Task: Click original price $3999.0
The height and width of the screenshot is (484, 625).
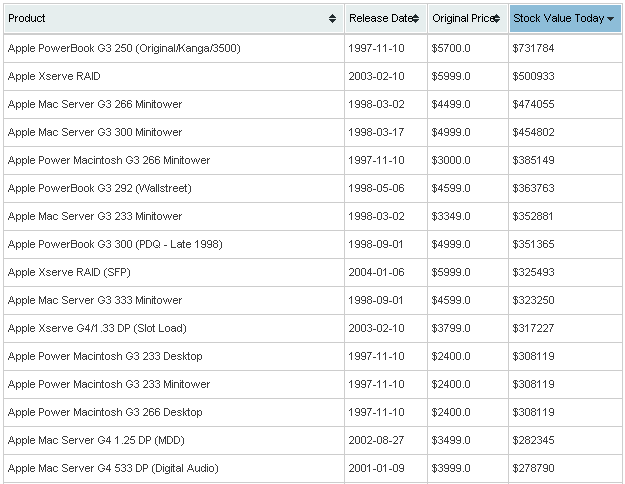Action: click(451, 468)
